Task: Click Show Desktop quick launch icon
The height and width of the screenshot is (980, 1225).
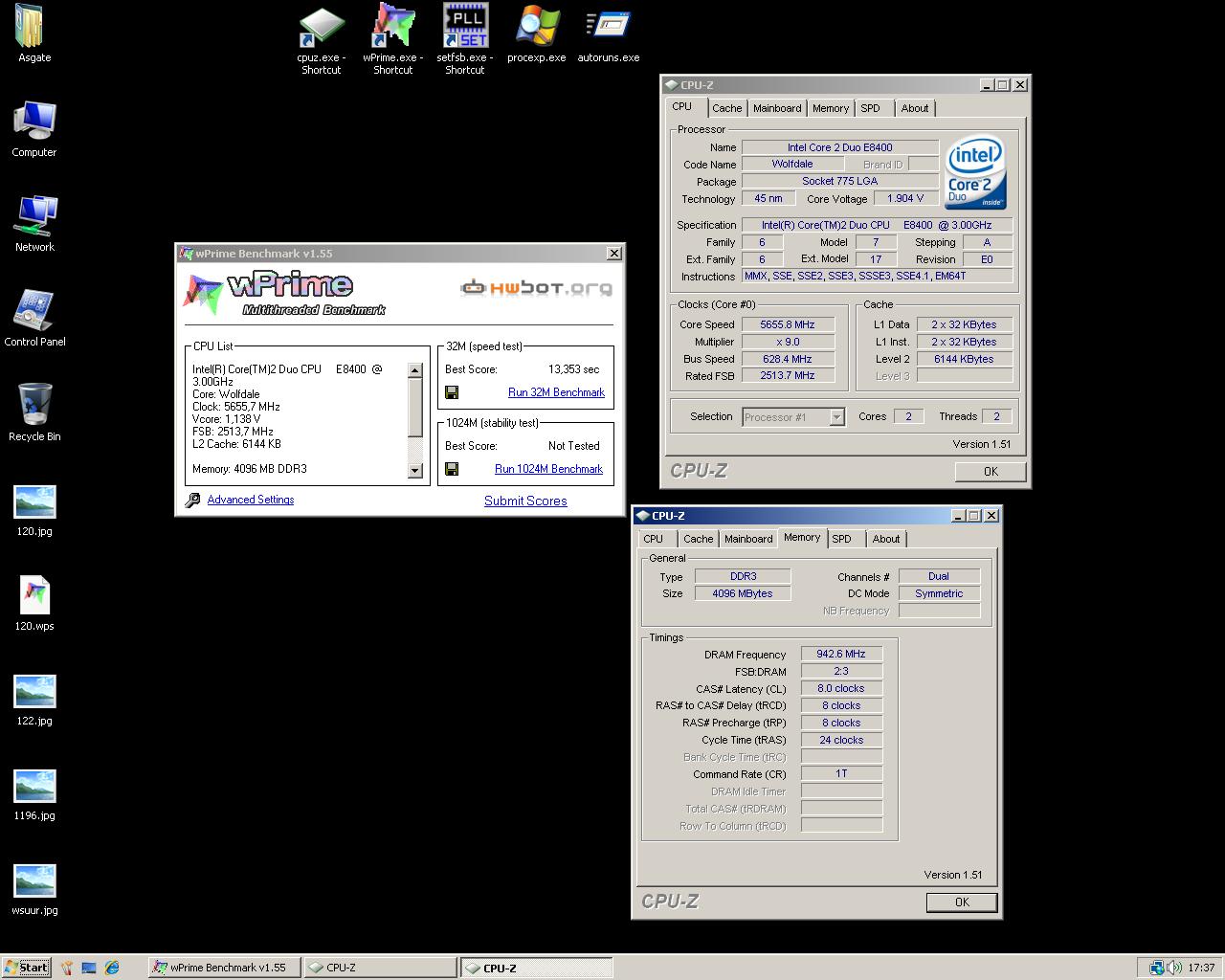Action: click(89, 968)
